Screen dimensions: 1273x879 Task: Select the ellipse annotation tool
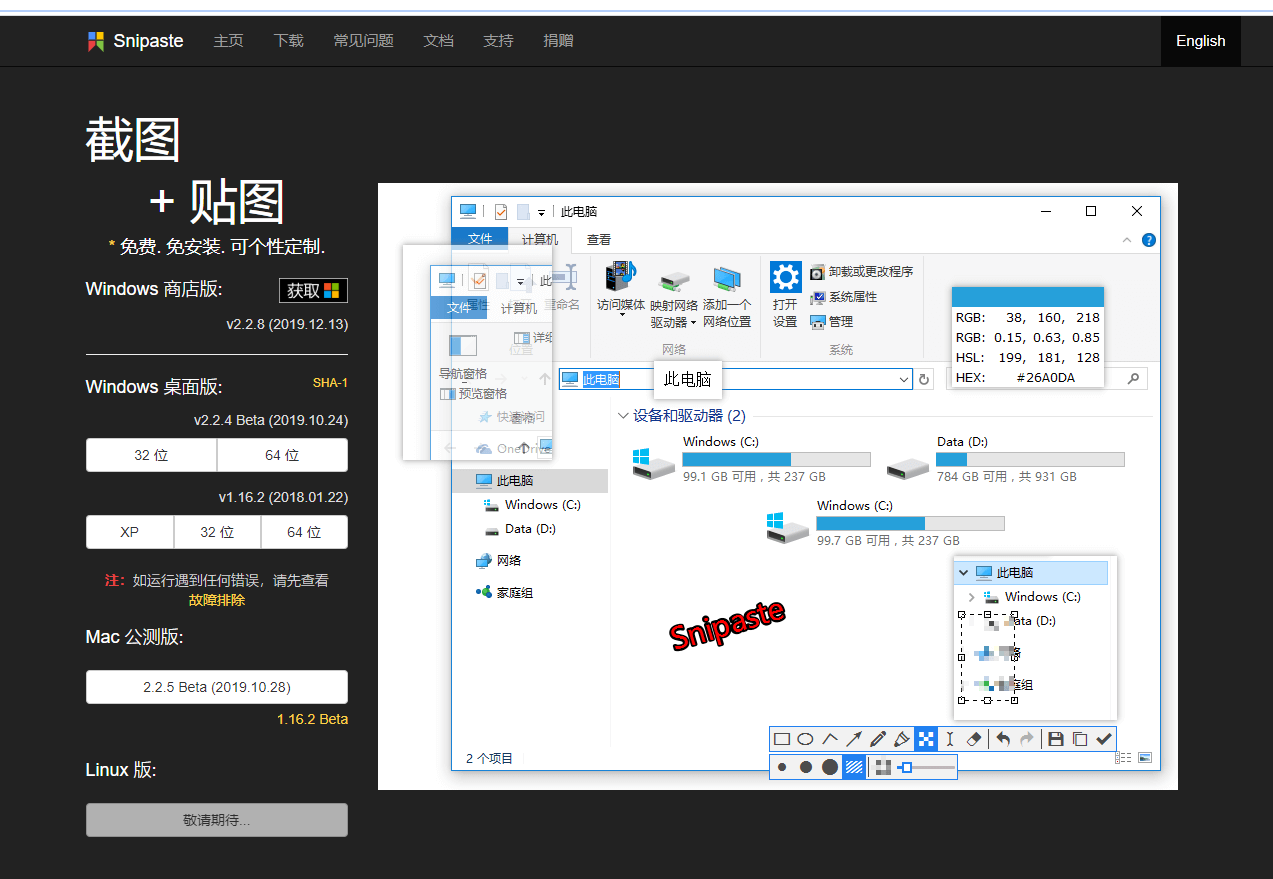(x=806, y=738)
